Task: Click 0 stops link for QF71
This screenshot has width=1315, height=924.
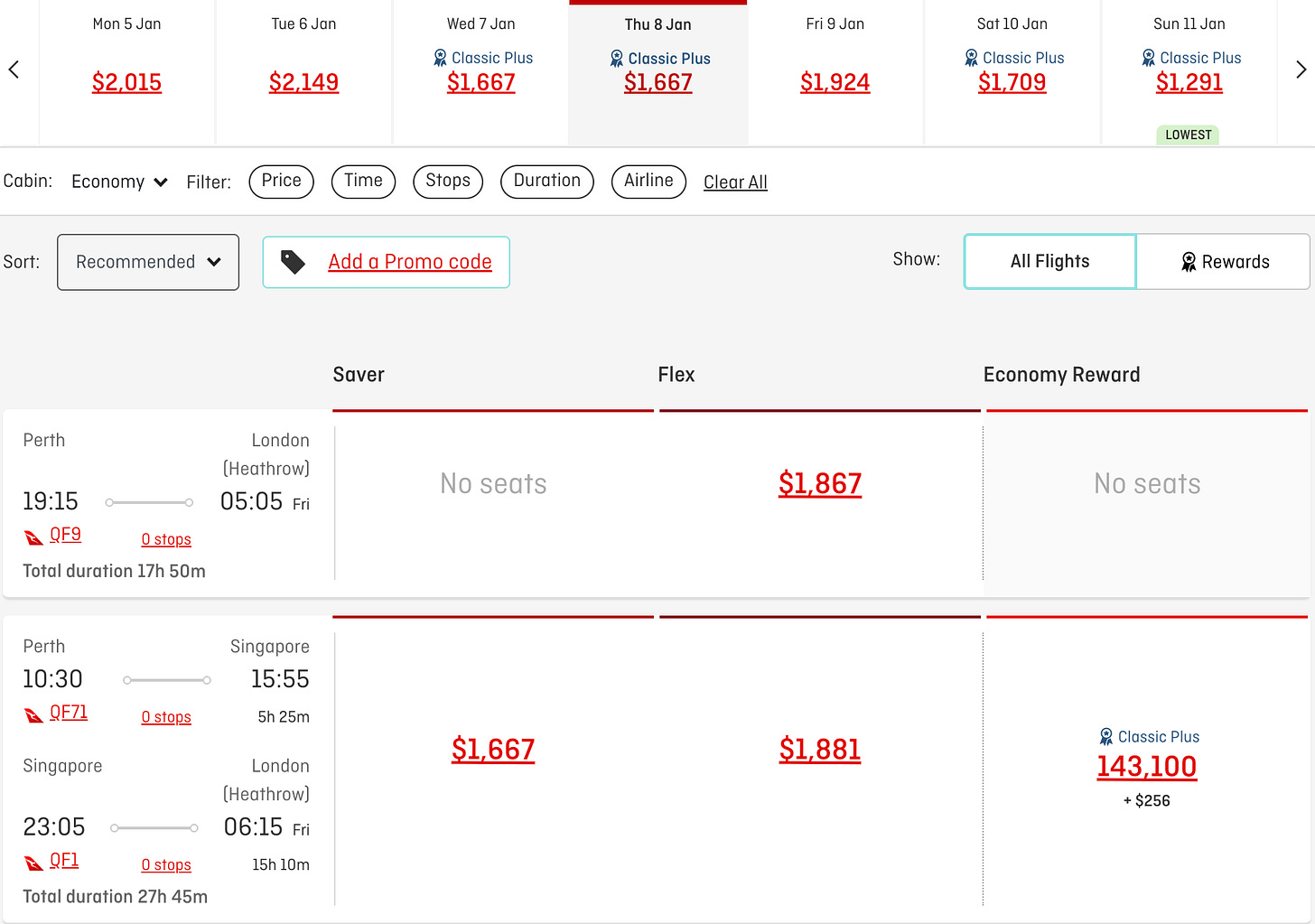Action: pos(166,717)
